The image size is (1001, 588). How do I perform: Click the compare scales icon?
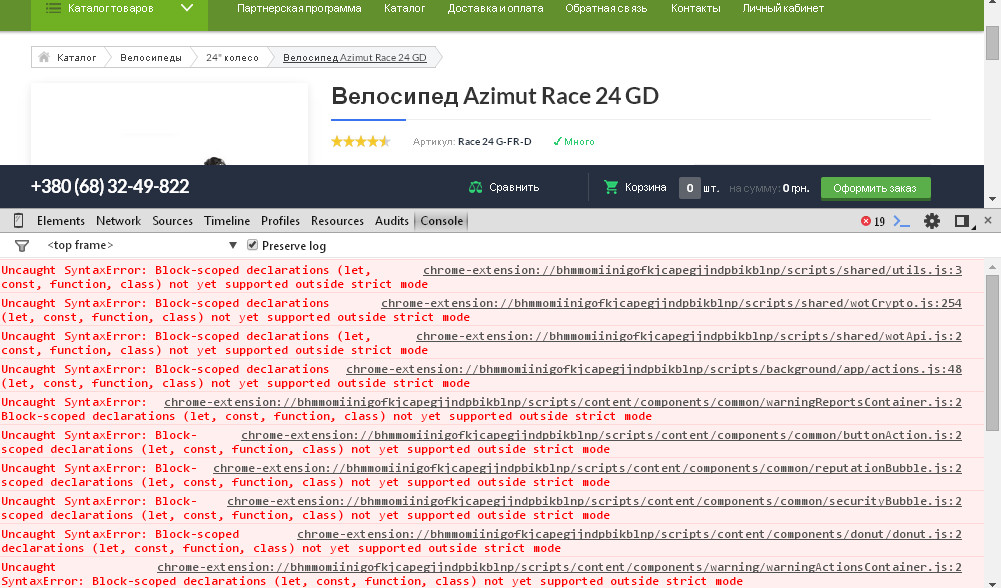[x=475, y=187]
